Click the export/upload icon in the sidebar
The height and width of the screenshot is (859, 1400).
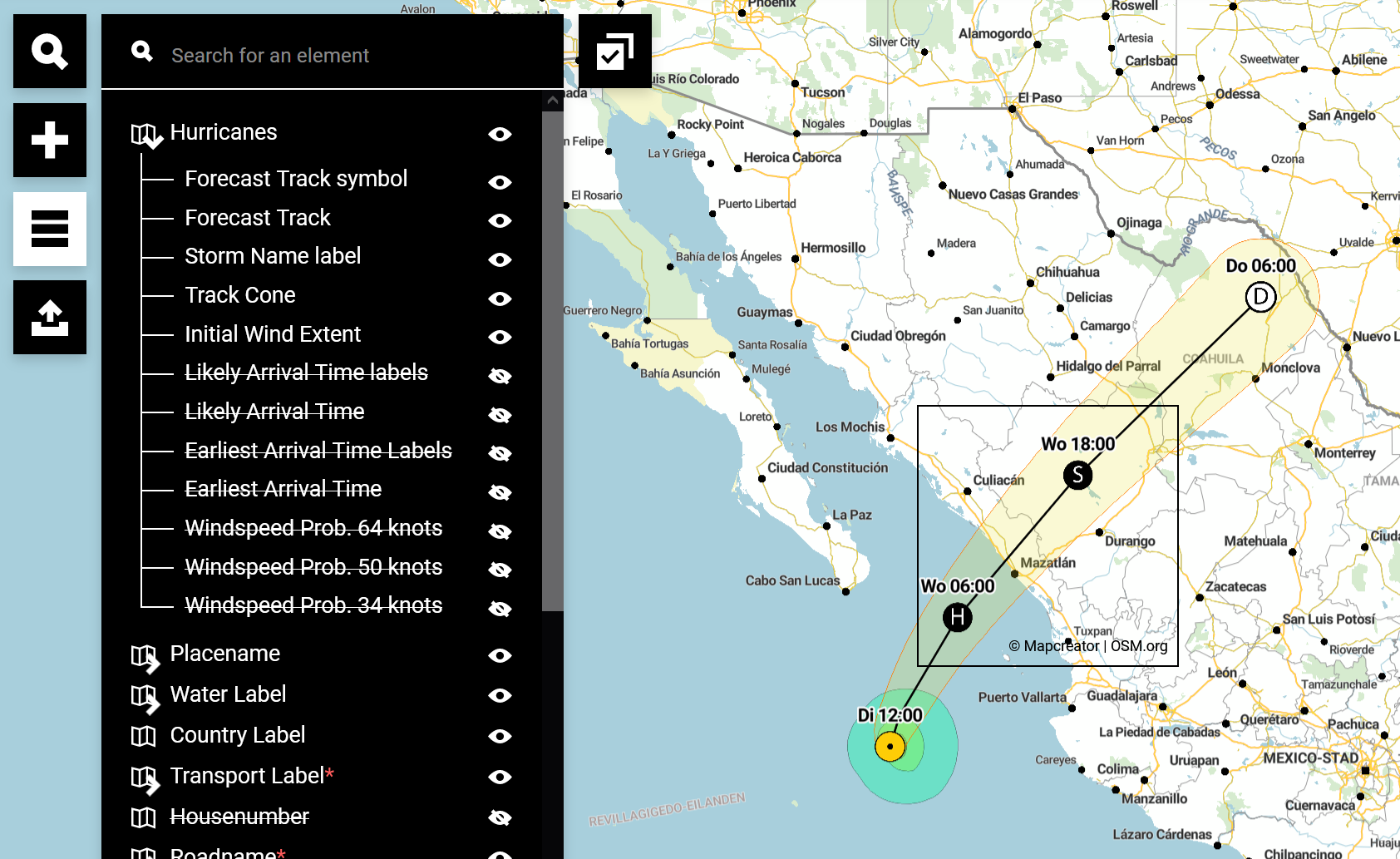pos(49,317)
